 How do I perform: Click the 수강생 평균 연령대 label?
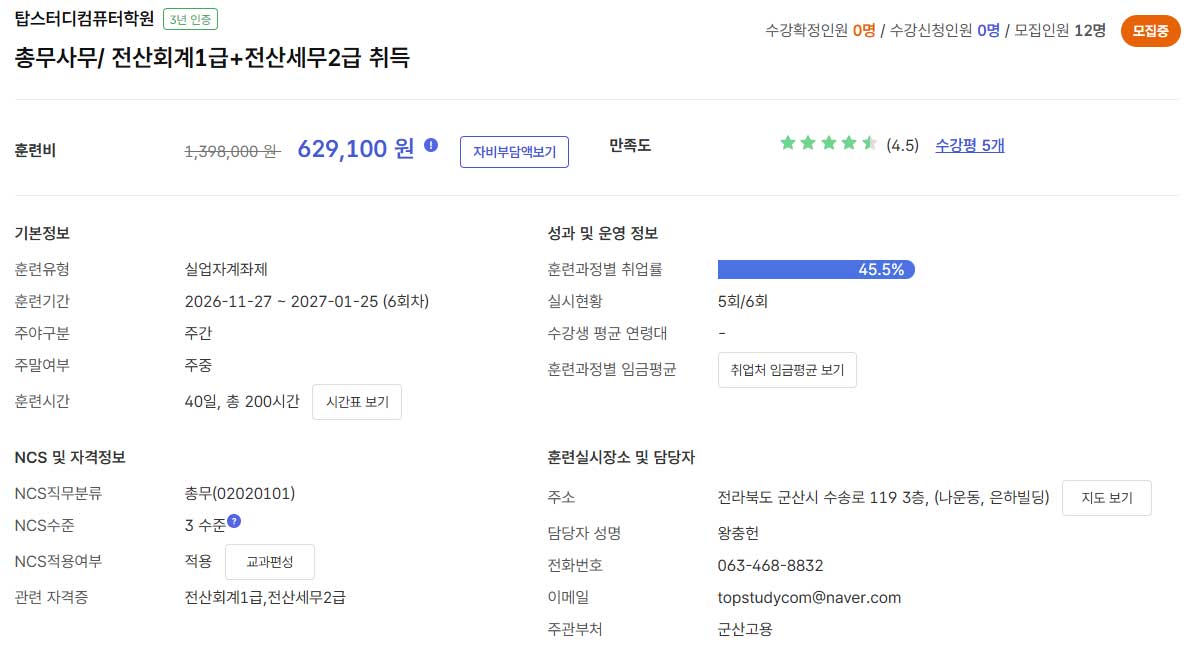pyautogui.click(x=607, y=333)
